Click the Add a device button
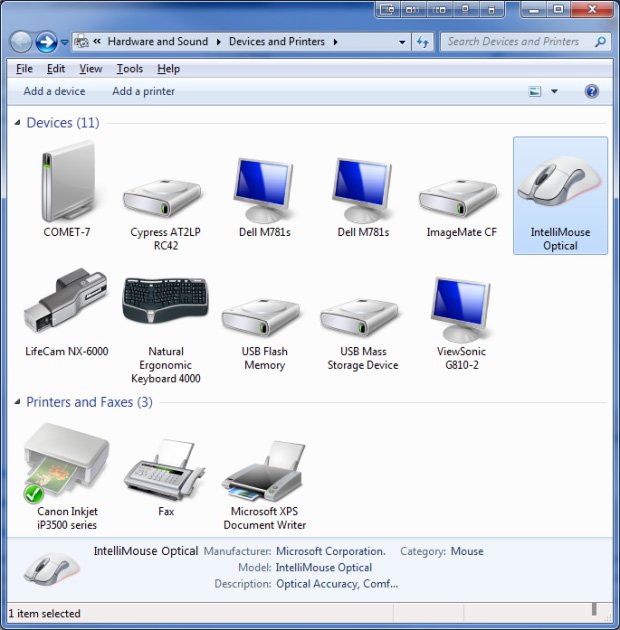Image resolution: width=620 pixels, height=630 pixels. 54,91
